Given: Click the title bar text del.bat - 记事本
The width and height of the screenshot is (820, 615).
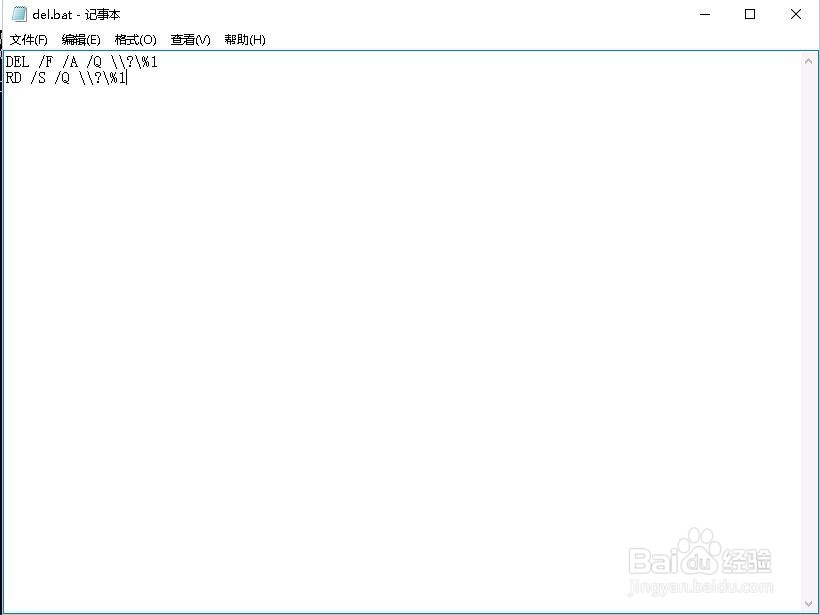Looking at the screenshot, I should (78, 14).
